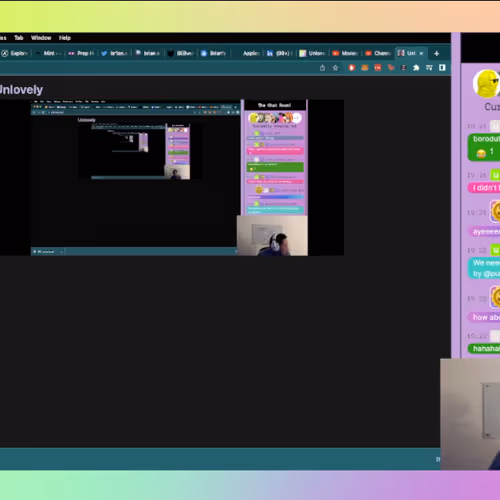Click the bookmark star icon in the address bar
The width and height of the screenshot is (500, 500).
335,68
